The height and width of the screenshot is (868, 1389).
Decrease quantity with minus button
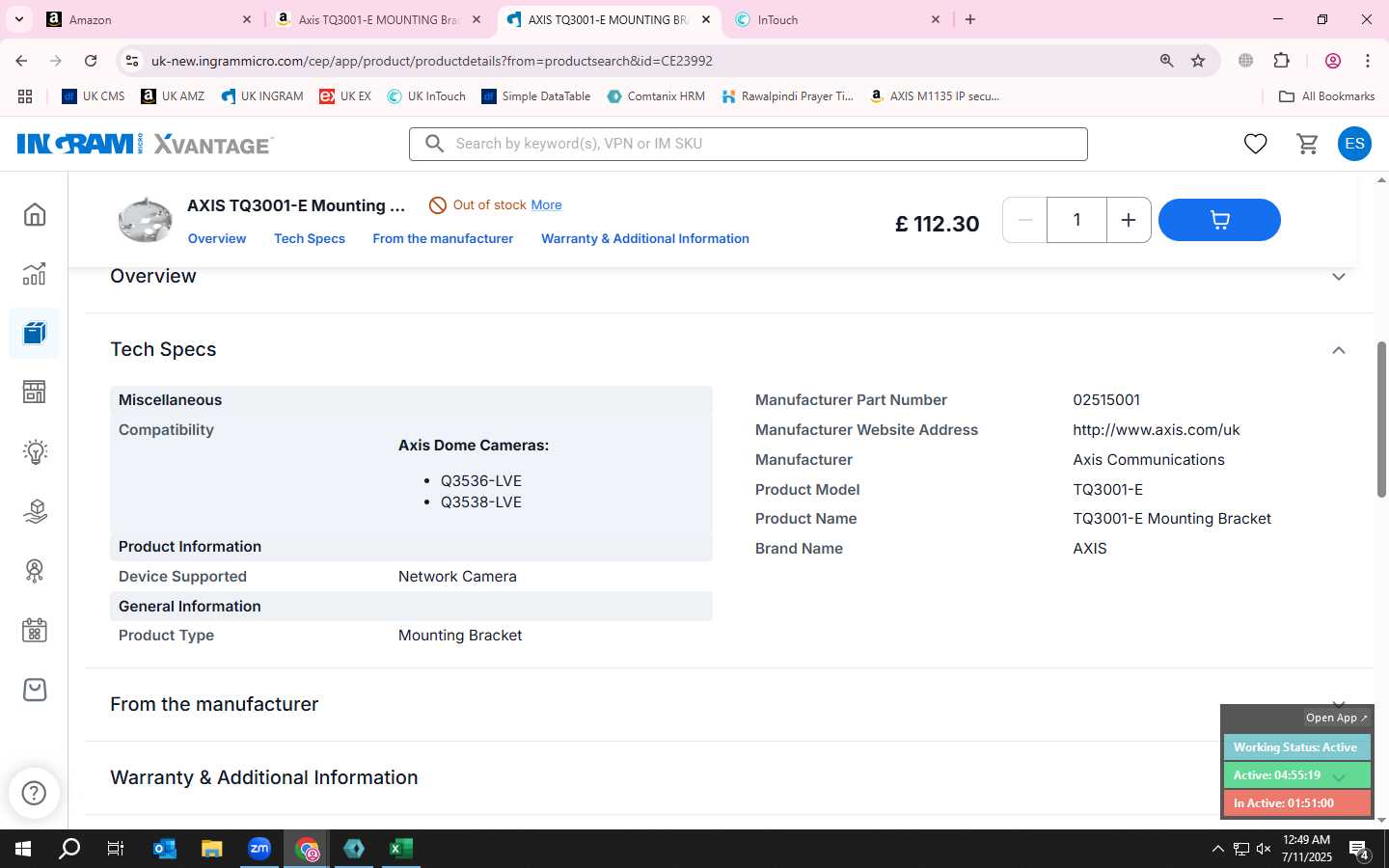click(x=1025, y=220)
